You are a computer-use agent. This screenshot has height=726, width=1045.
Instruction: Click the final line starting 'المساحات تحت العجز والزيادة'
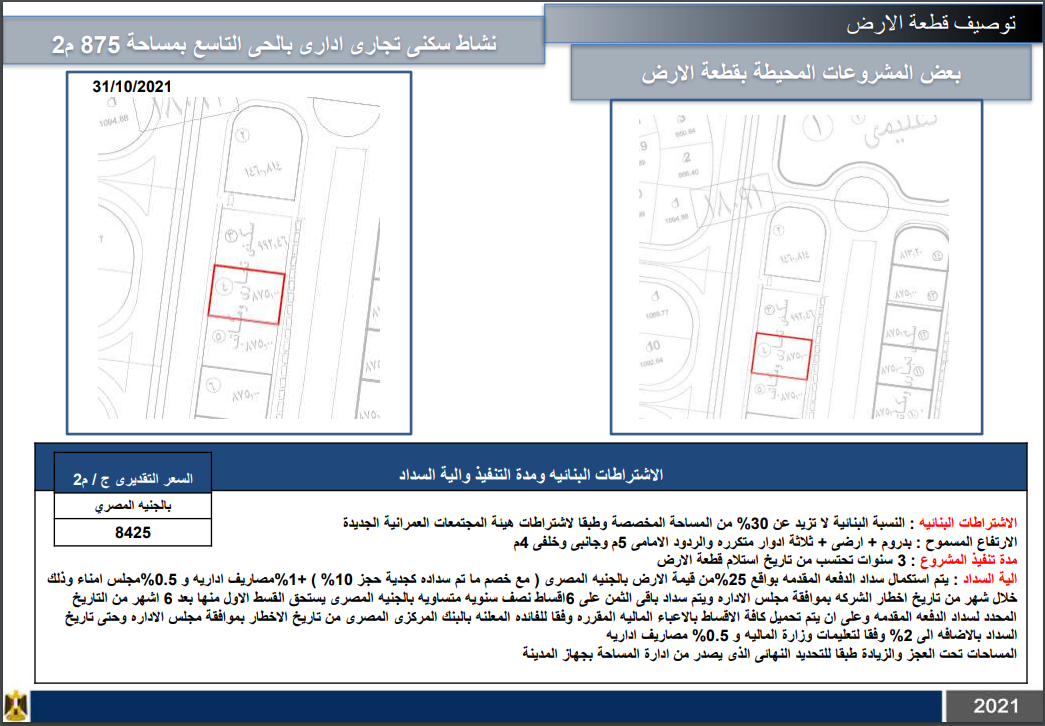(770, 653)
